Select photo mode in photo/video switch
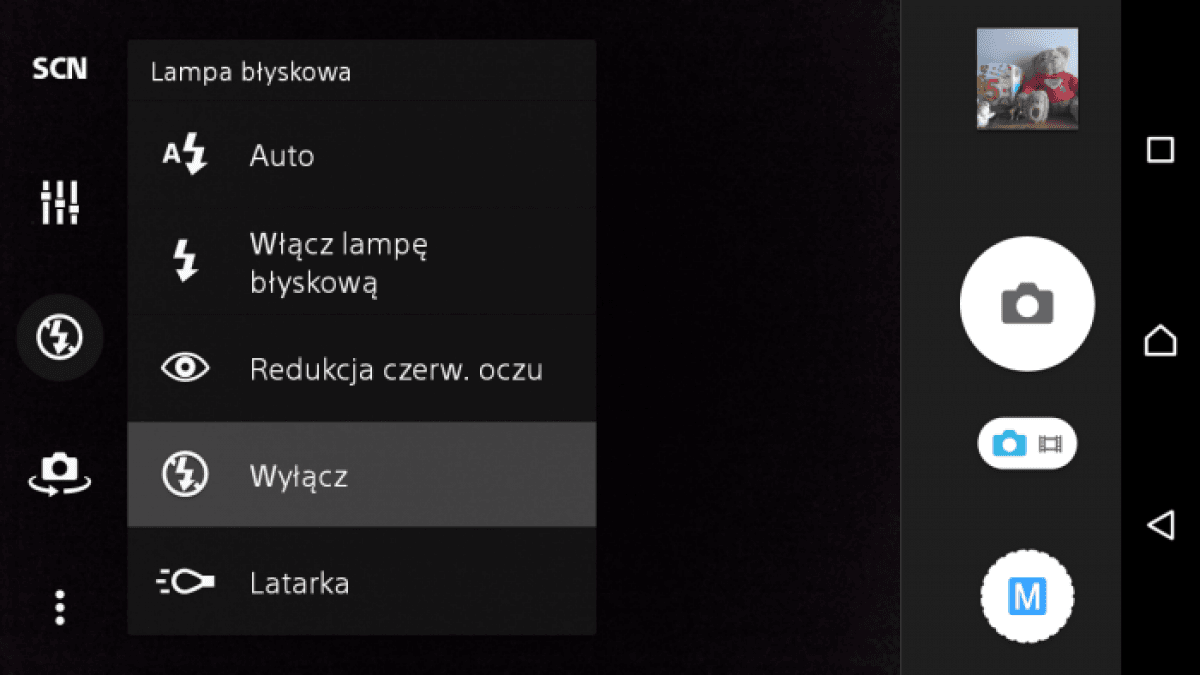1200x675 pixels. tap(1009, 443)
